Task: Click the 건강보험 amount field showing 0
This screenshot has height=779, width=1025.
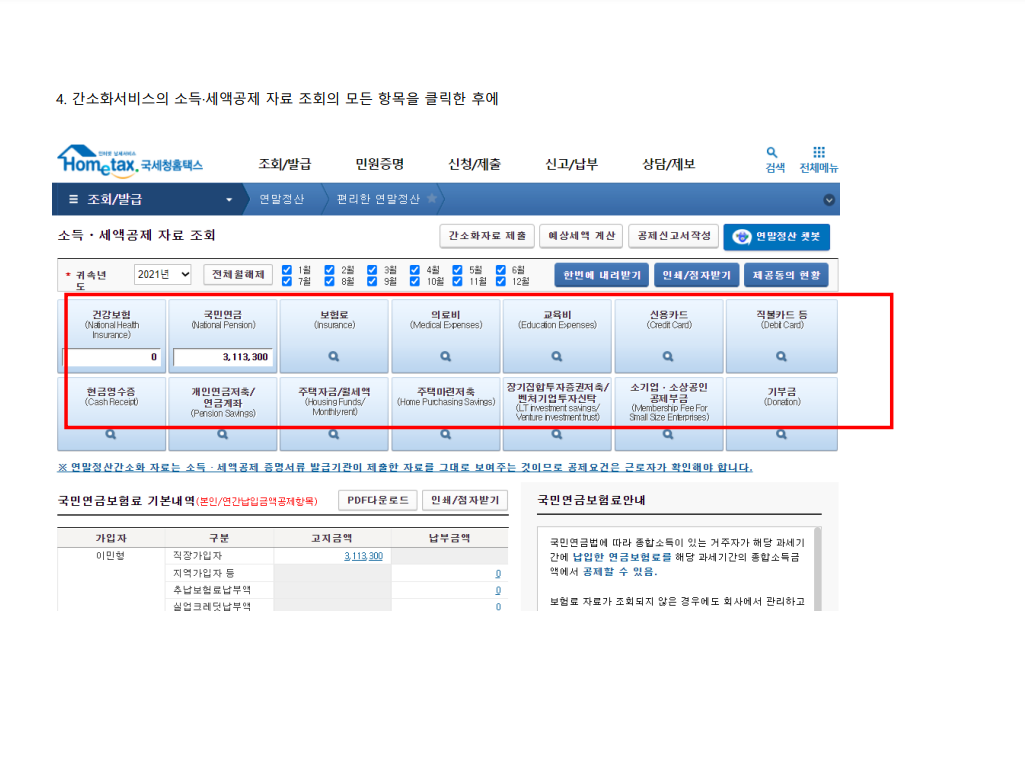Action: 111,357
